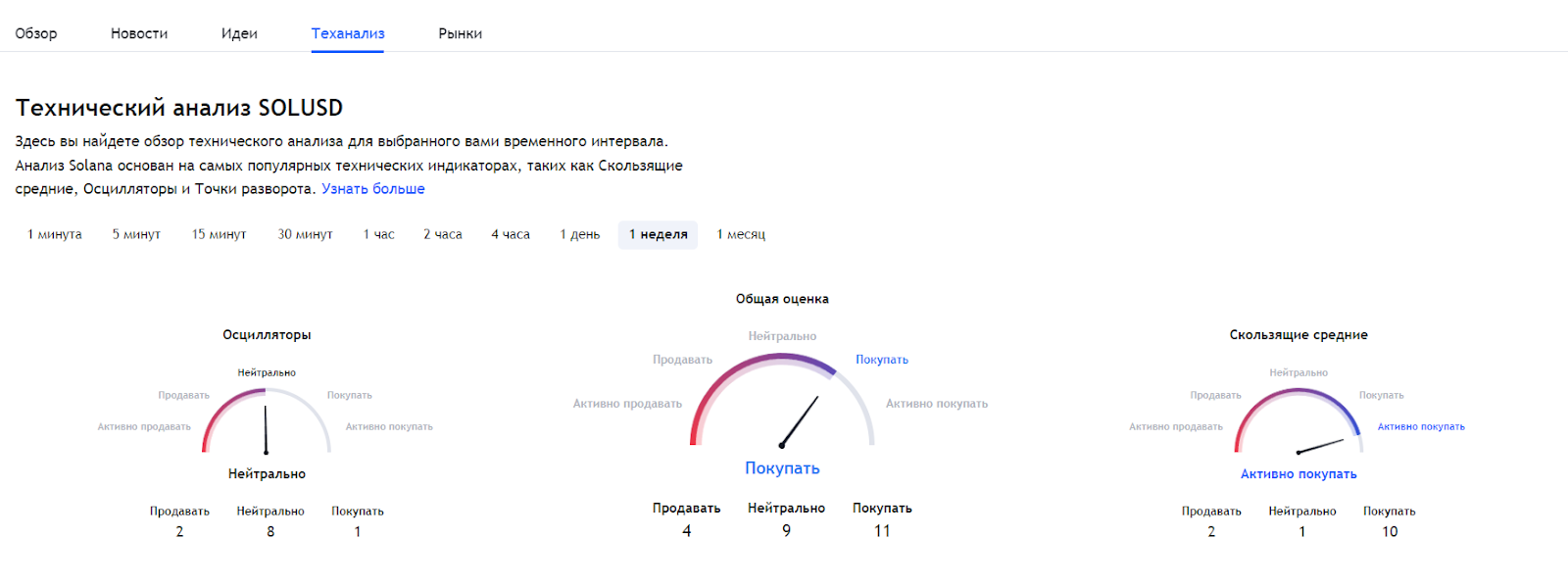Choose the 2 часа interval
Viewport: 1568px width, 587px height.
pos(443,235)
